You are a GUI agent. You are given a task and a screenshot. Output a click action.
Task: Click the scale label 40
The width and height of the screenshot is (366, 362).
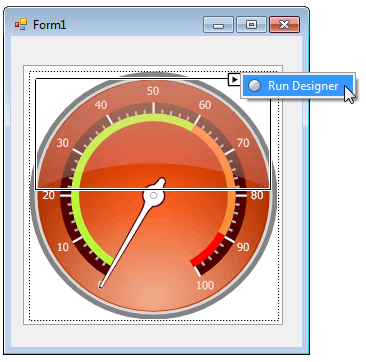(x=101, y=105)
